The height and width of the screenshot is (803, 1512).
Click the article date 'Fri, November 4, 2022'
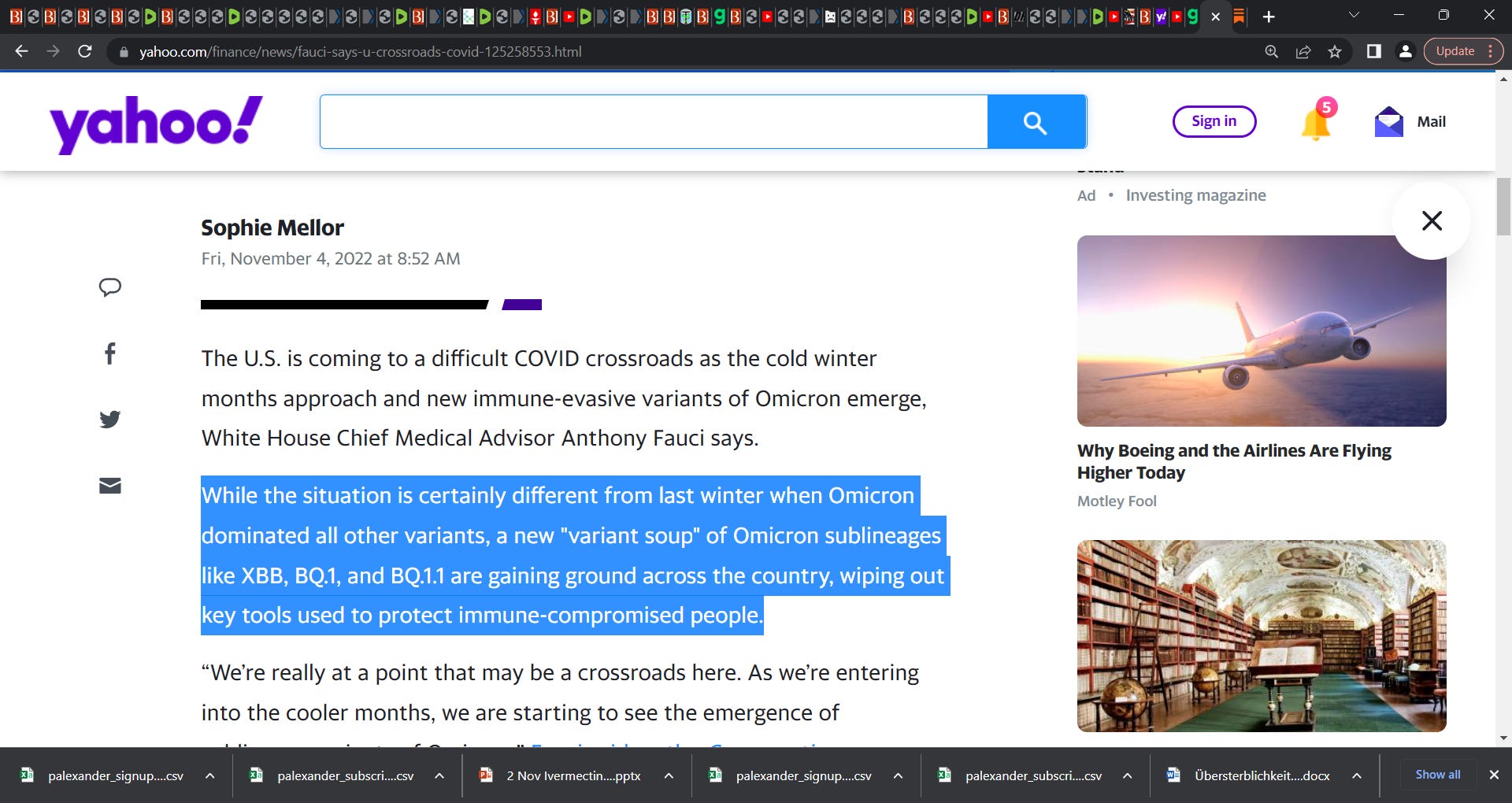click(286, 259)
